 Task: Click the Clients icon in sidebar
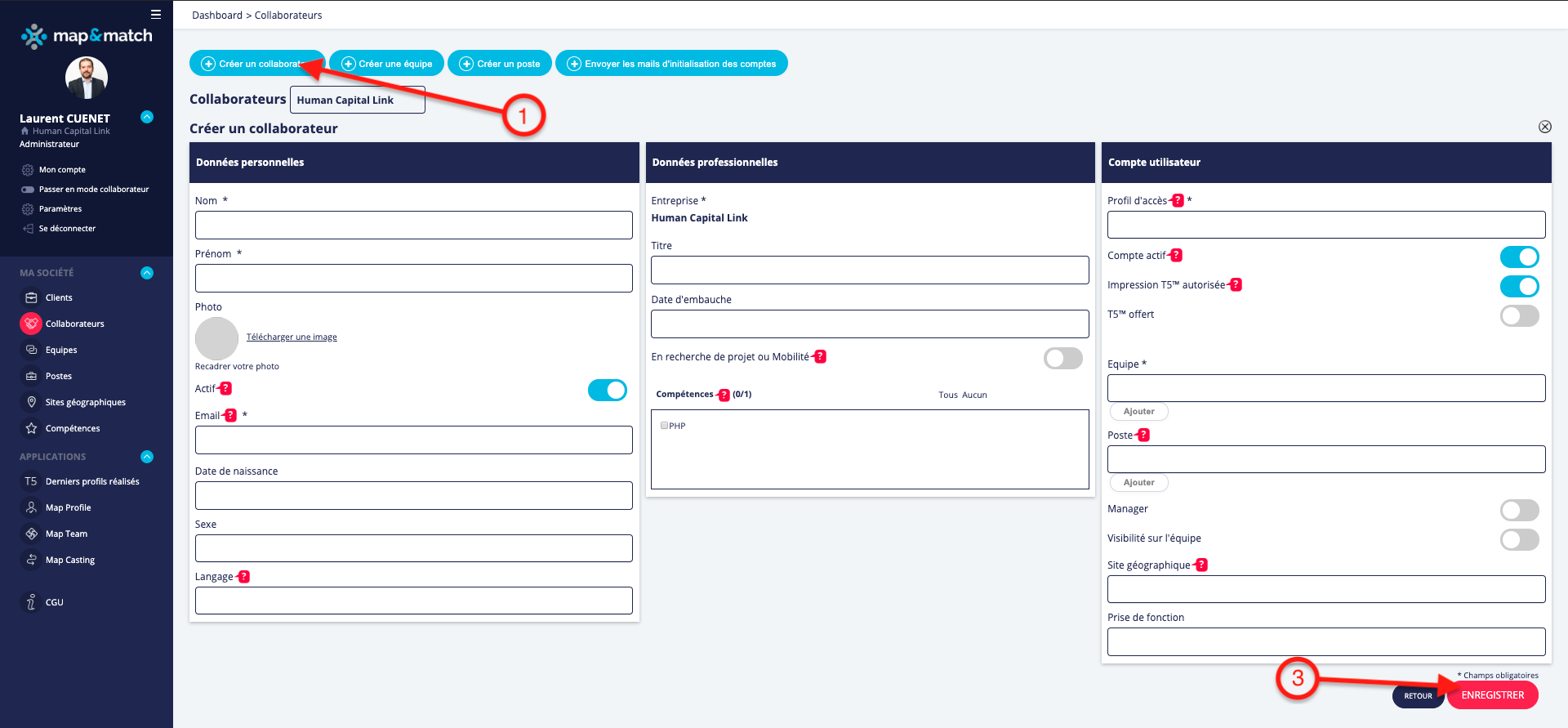[x=31, y=297]
